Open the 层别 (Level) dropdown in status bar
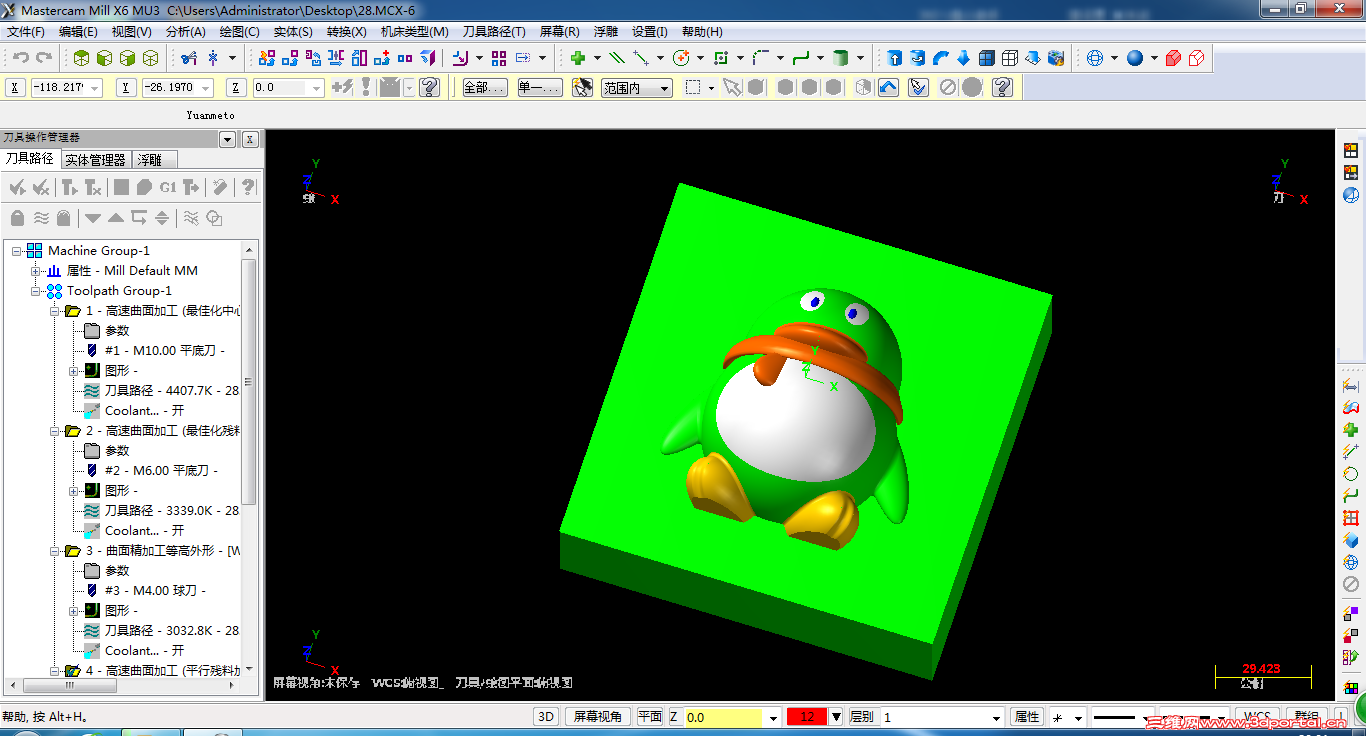Image resolution: width=1366 pixels, height=736 pixels. (x=997, y=716)
